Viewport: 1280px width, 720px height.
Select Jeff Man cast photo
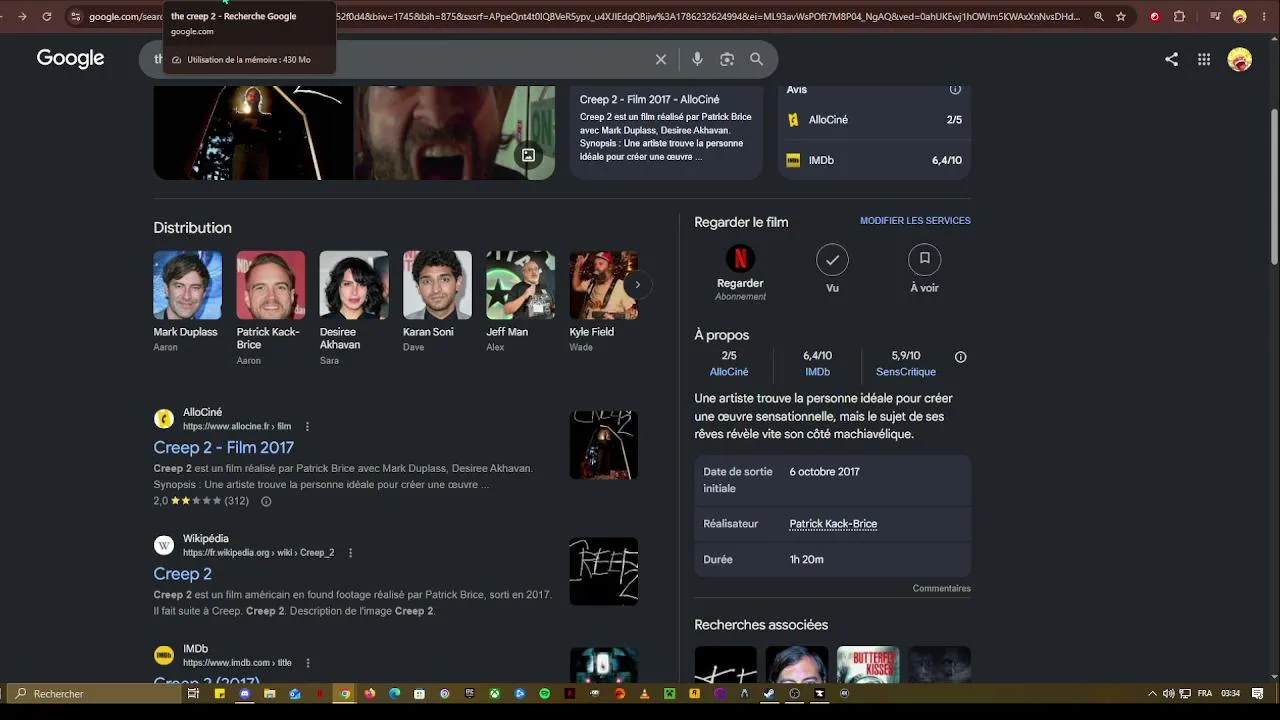(x=520, y=285)
